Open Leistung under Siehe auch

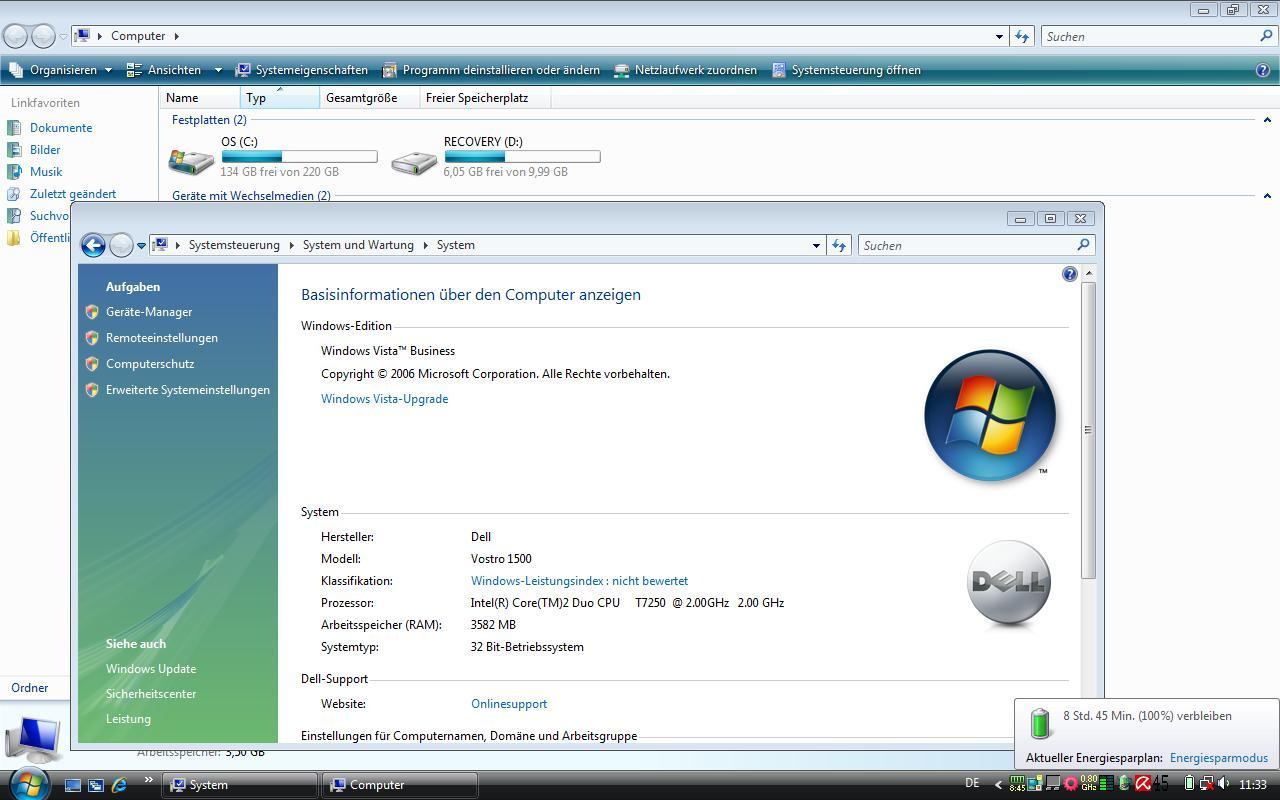pos(128,719)
